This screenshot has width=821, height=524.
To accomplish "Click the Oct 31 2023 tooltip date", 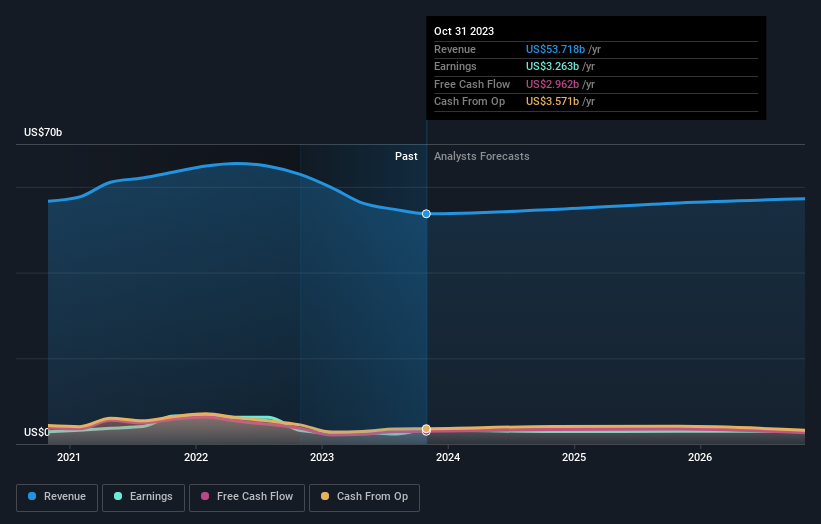I will [x=464, y=31].
